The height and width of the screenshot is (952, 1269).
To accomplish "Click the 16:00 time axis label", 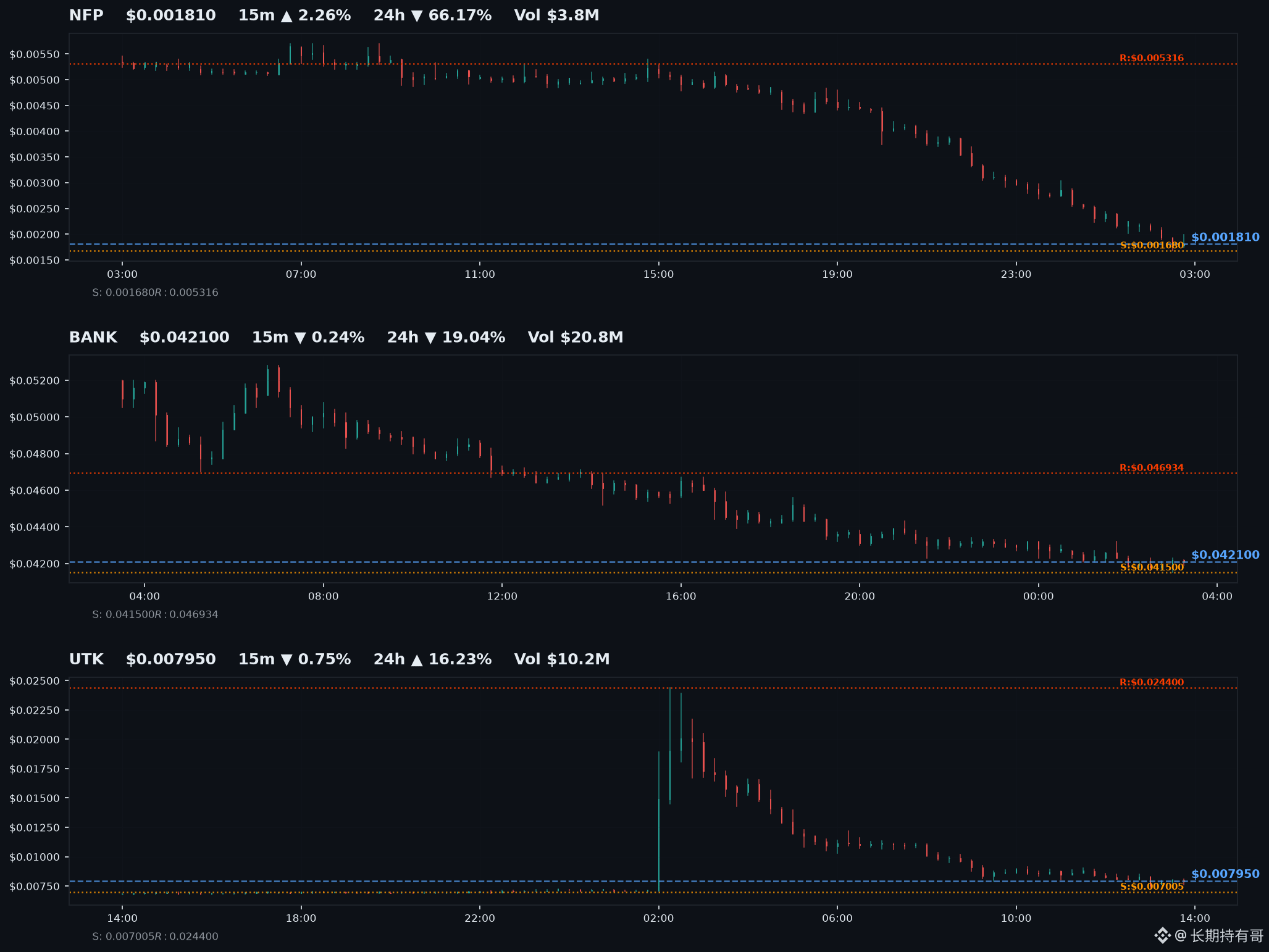I will [x=681, y=596].
